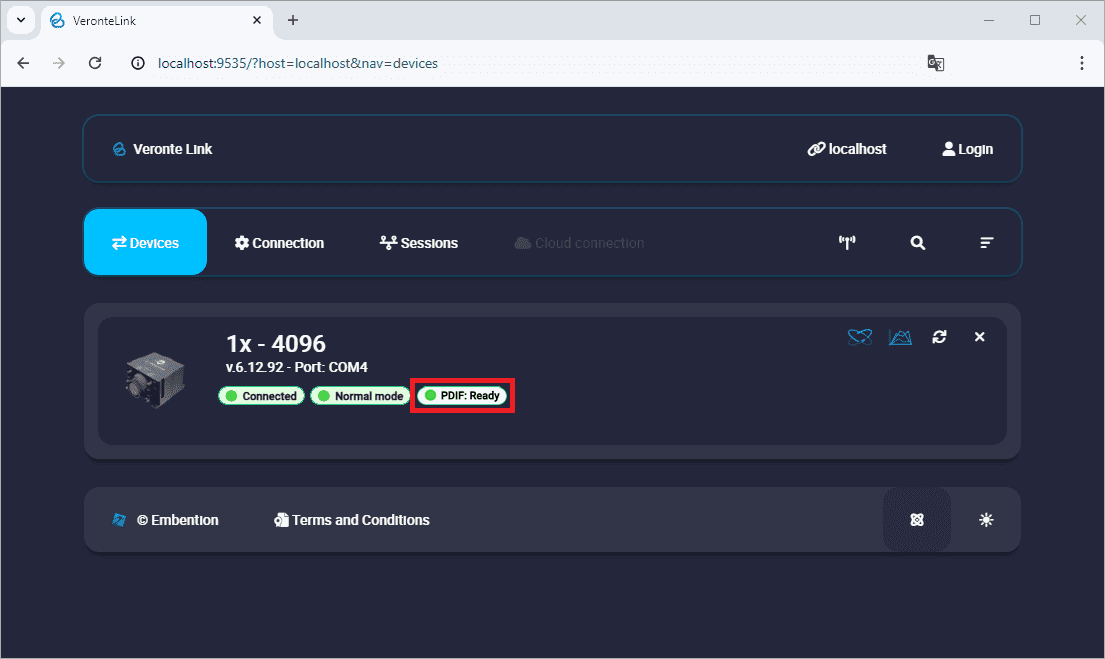Toggle light theme with sun icon

point(986,520)
